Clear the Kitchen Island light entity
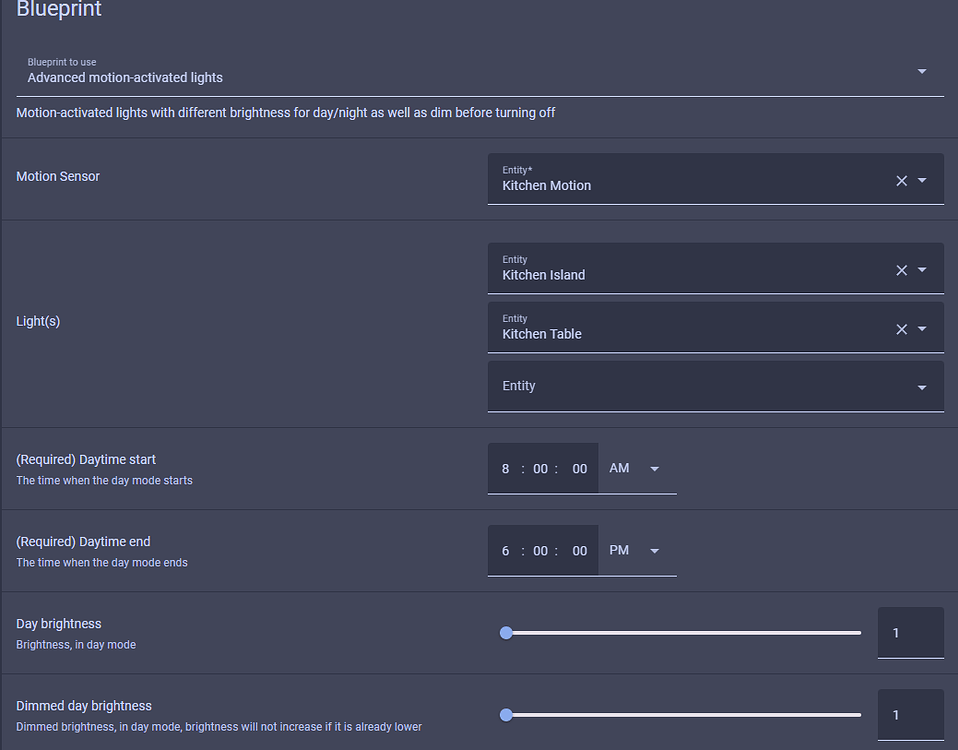 click(901, 270)
